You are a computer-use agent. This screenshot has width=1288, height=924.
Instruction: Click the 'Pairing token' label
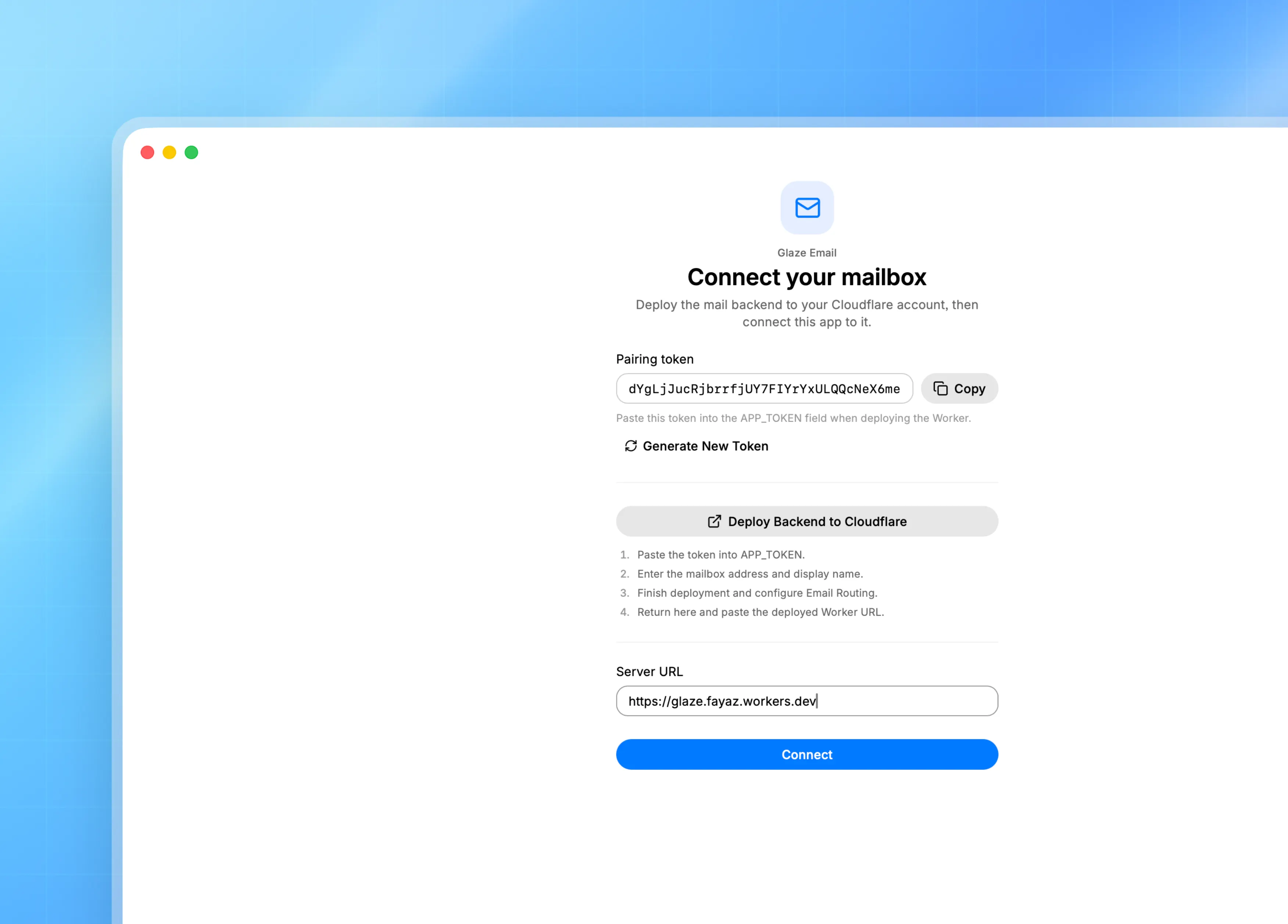pos(655,359)
